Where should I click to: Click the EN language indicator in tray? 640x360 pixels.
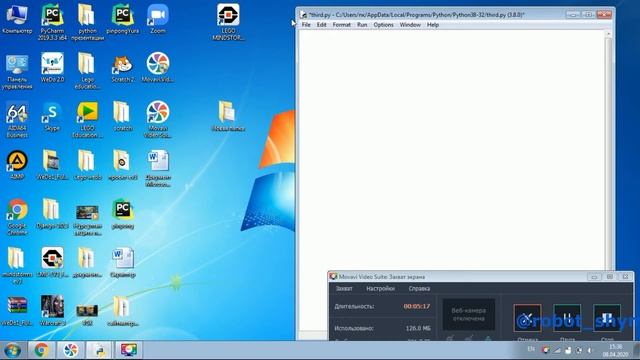[531, 349]
